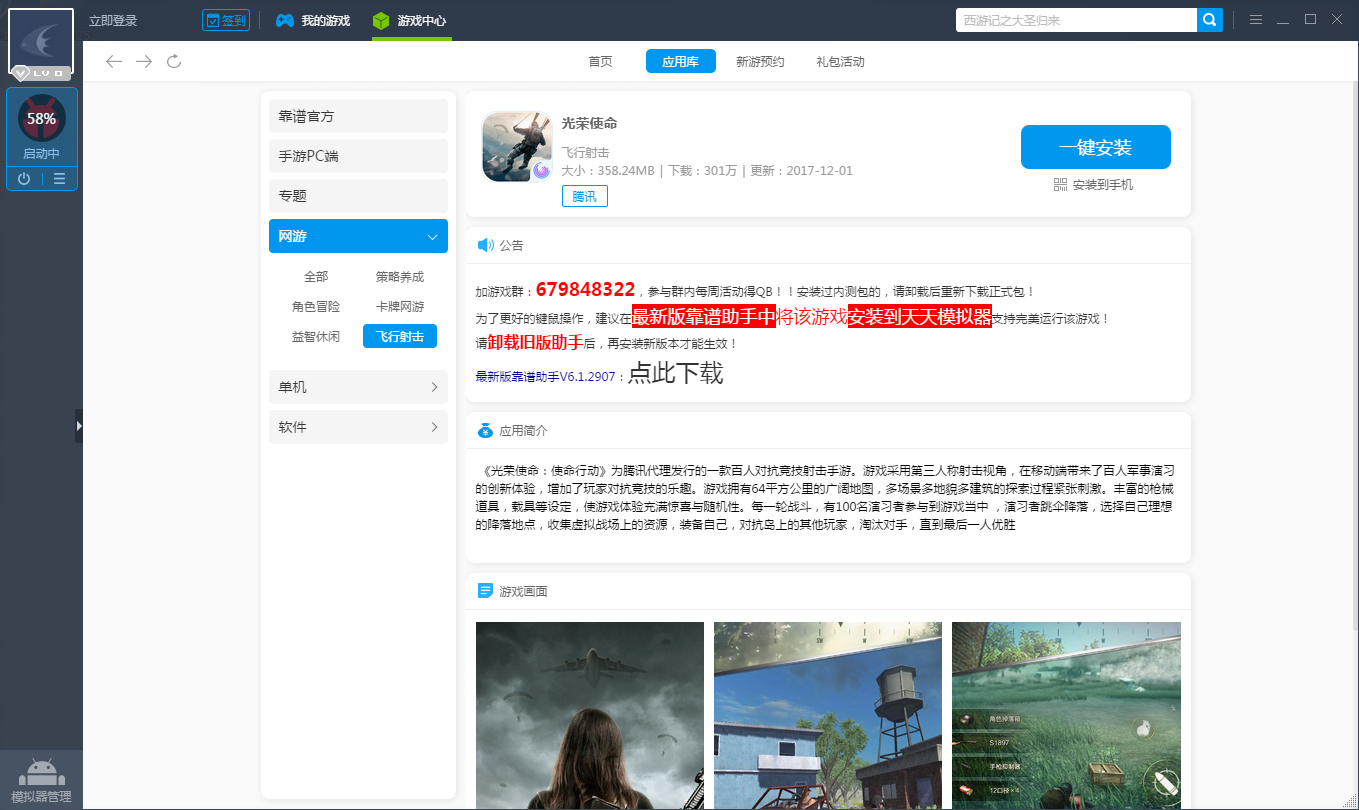The height and width of the screenshot is (810, 1359).
Task: Click the 58% startup progress circle
Action: point(42,118)
